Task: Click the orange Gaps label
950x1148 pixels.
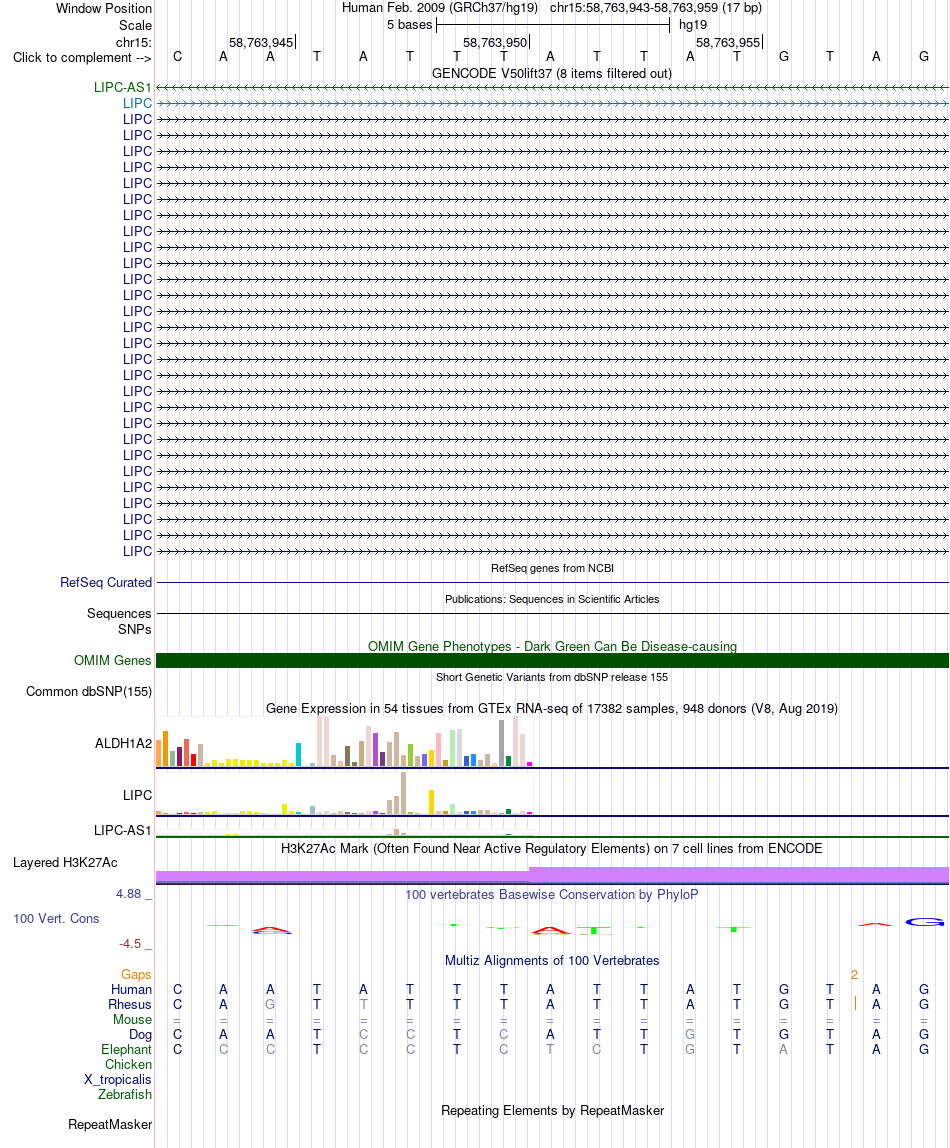Action: (136, 974)
